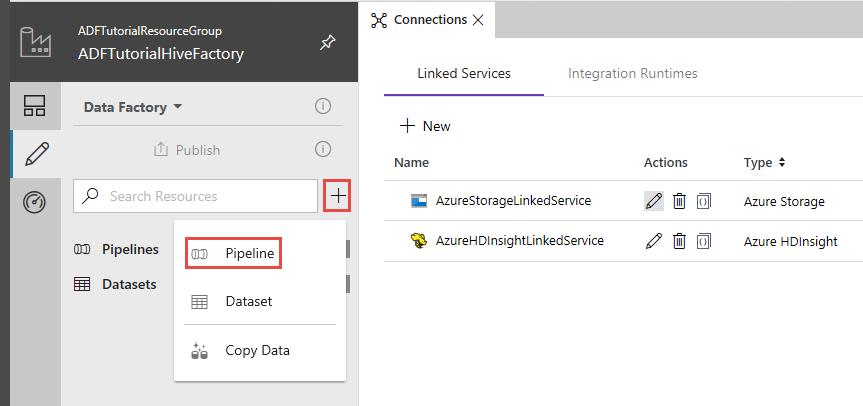Switch to the Linked Services tab

pos(464,73)
